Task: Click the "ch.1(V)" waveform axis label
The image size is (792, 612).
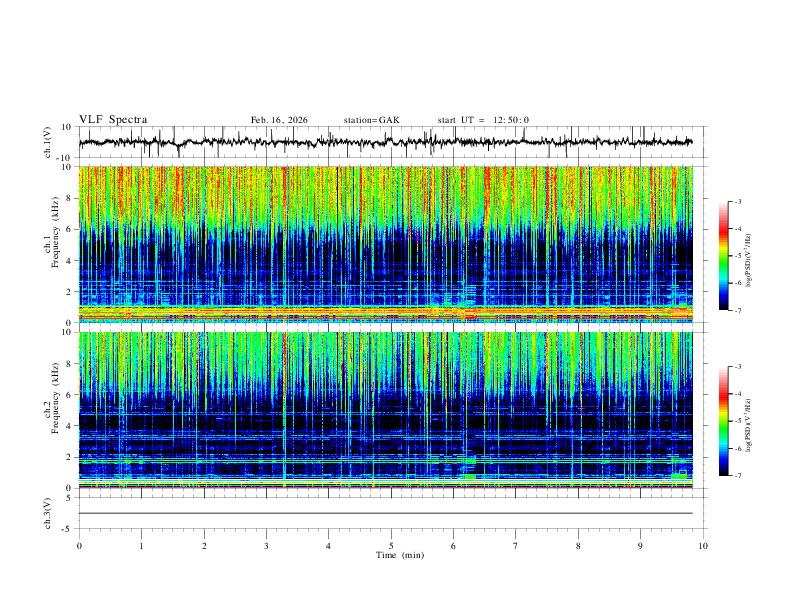Action: [x=48, y=142]
